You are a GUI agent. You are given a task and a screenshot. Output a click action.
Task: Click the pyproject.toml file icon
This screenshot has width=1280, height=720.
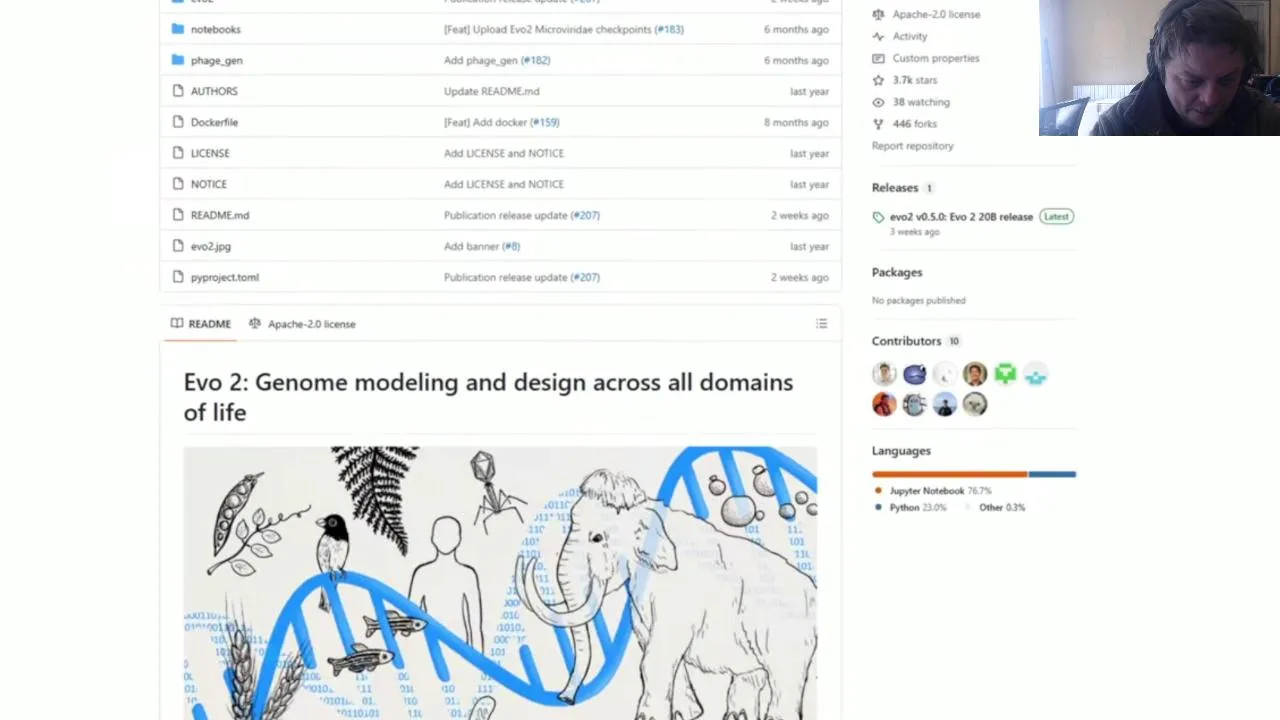click(177, 277)
